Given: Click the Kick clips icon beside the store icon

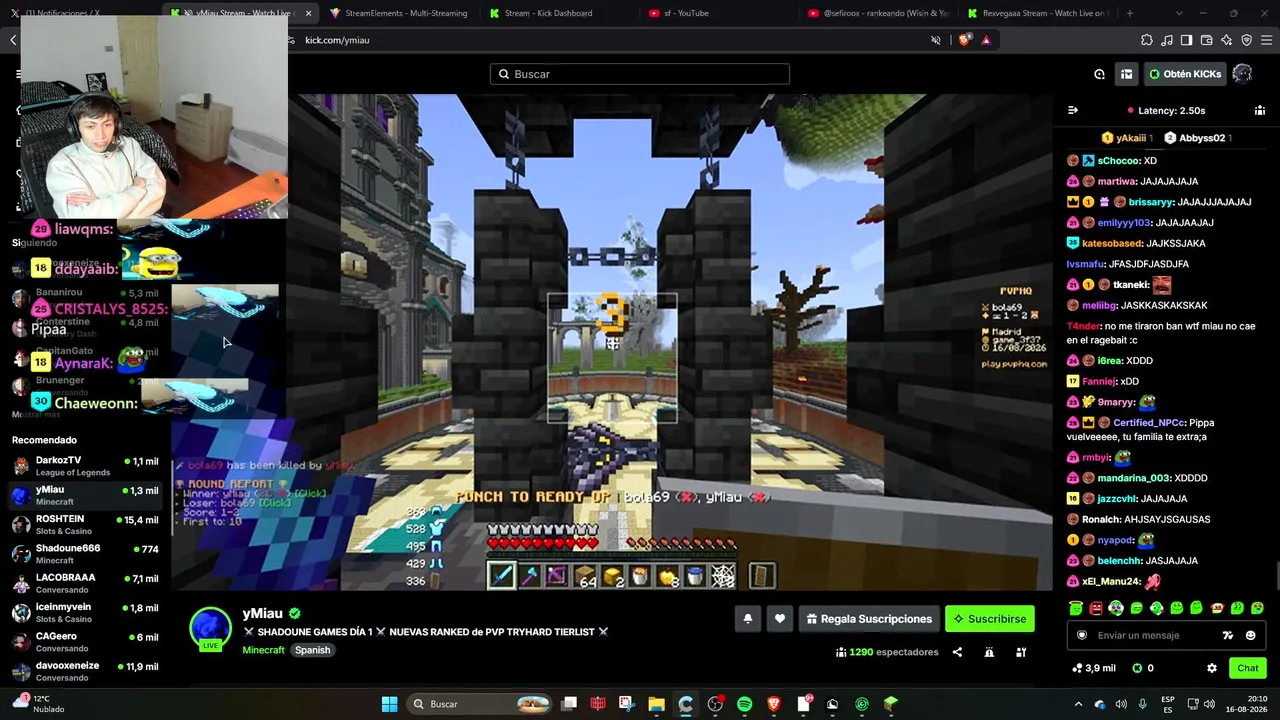Looking at the screenshot, I should pyautogui.click(x=1099, y=74).
